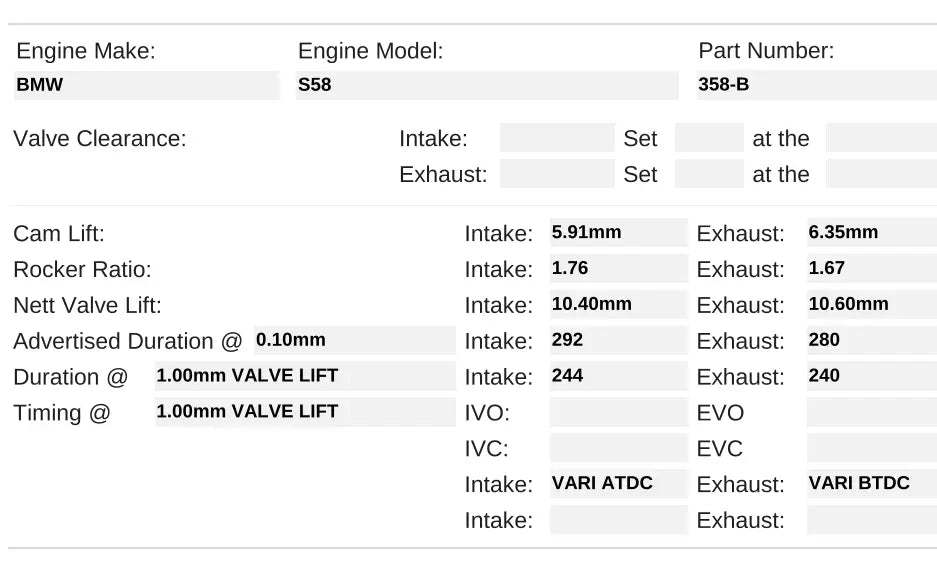The image size is (937, 587).
Task: Click the Part Number field with 358-B
Action: tap(816, 85)
